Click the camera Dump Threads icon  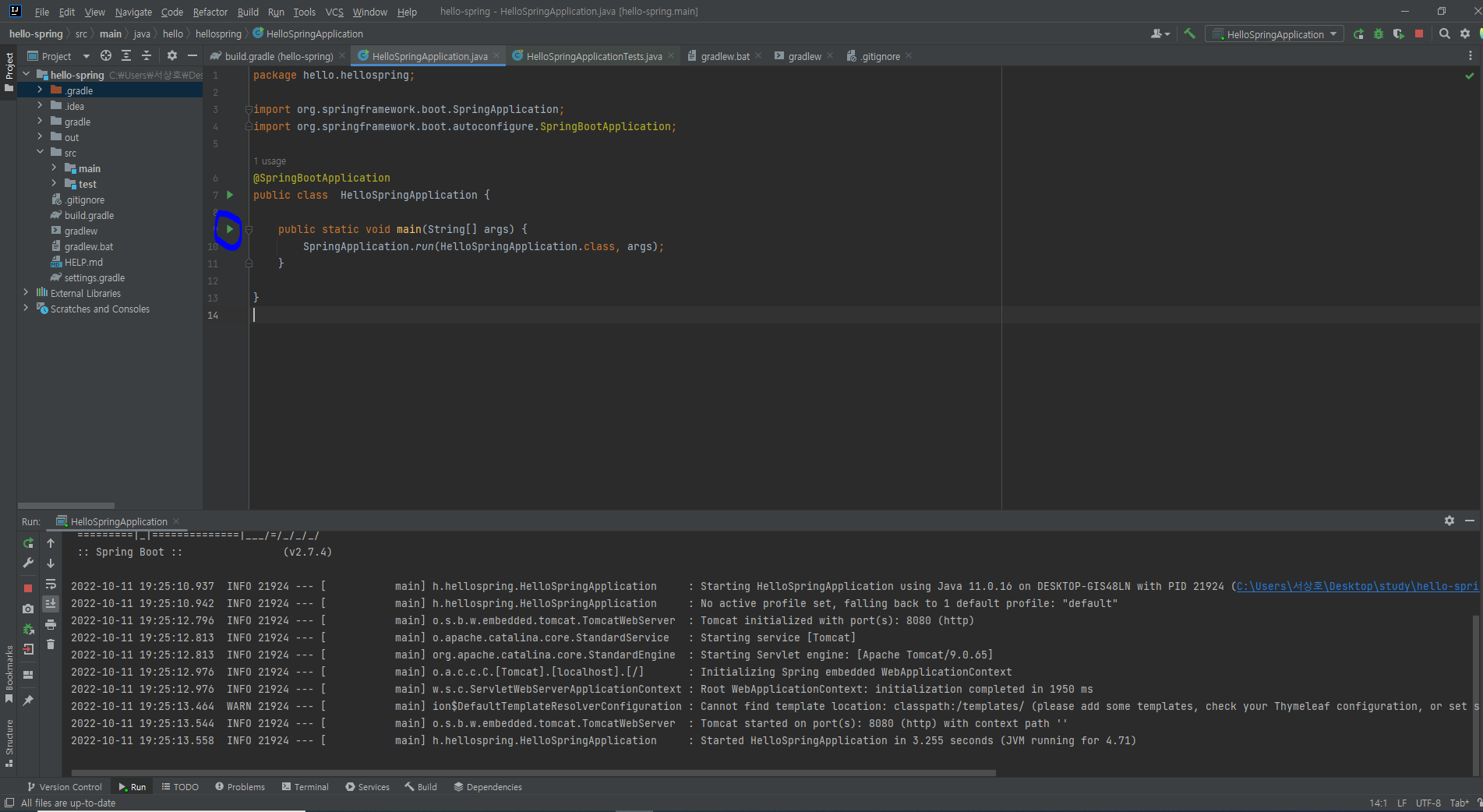click(x=29, y=609)
